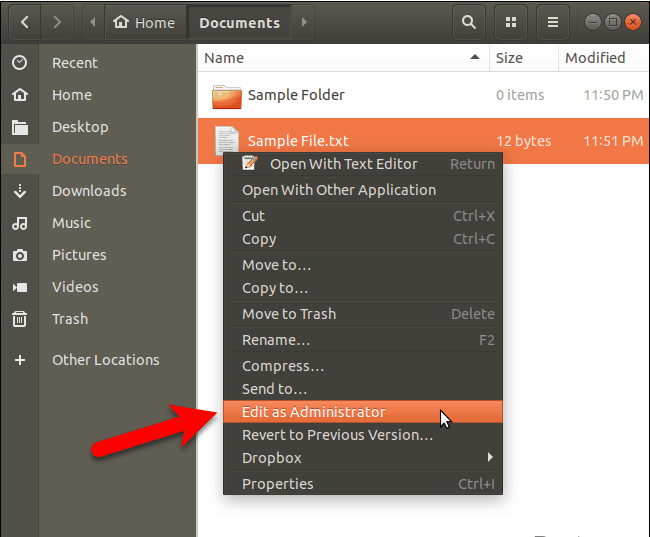Click the Home breadcrumb button

tap(145, 21)
